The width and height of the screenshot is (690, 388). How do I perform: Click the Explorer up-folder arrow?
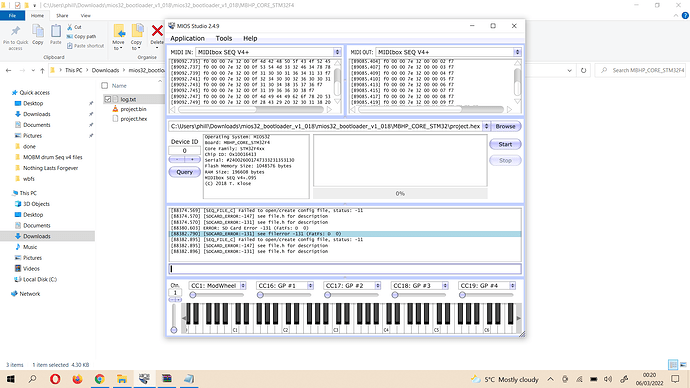(42, 70)
